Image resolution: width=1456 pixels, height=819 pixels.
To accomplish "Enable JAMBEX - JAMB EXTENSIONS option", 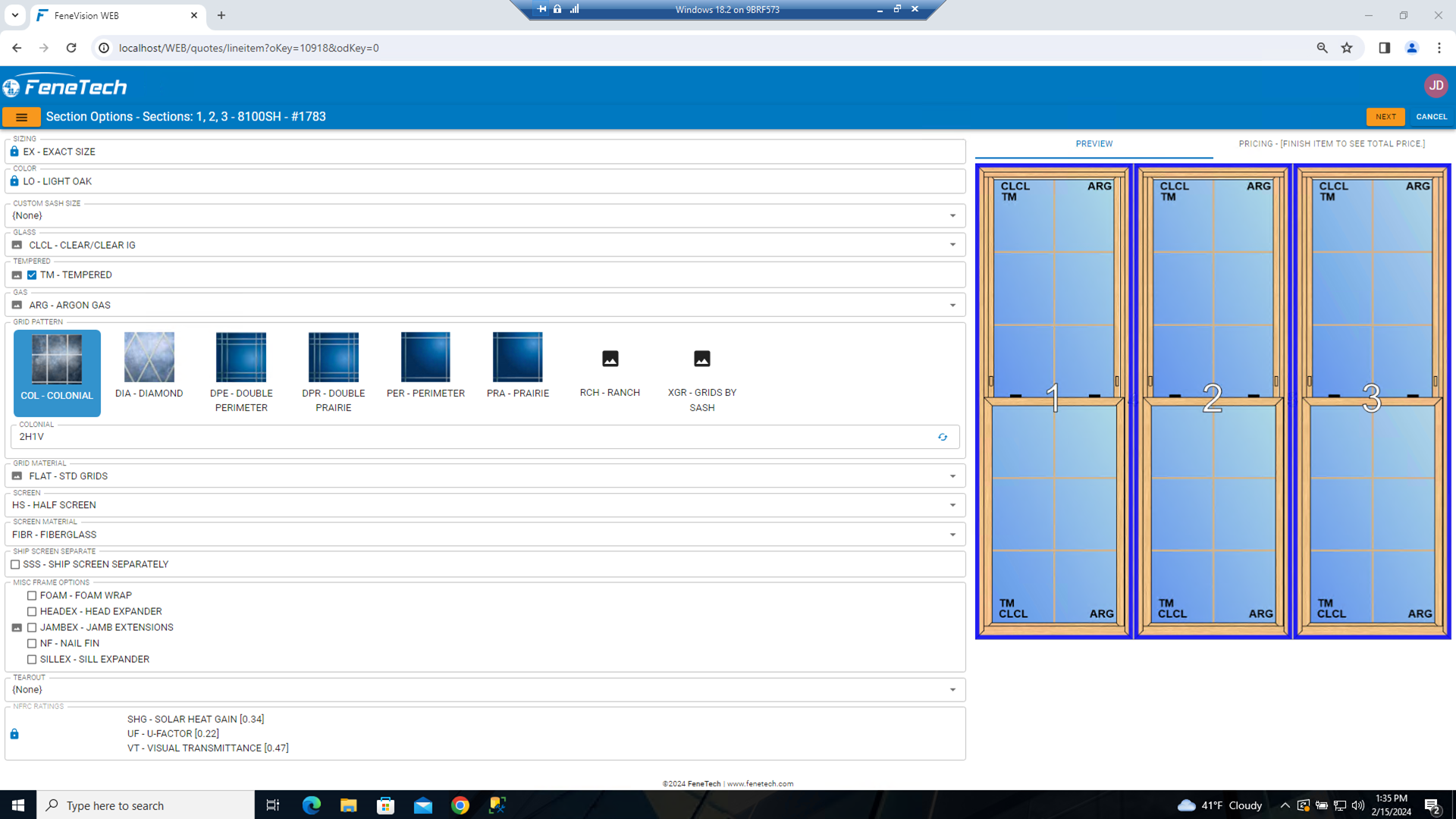I will click(32, 628).
